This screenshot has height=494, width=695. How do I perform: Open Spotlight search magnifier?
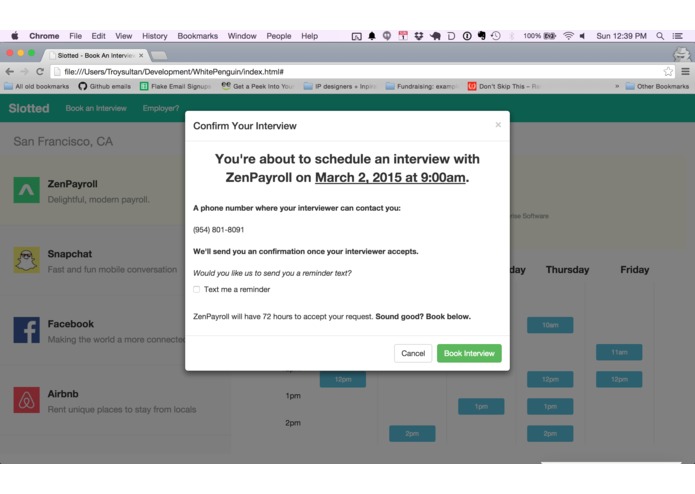click(660, 36)
